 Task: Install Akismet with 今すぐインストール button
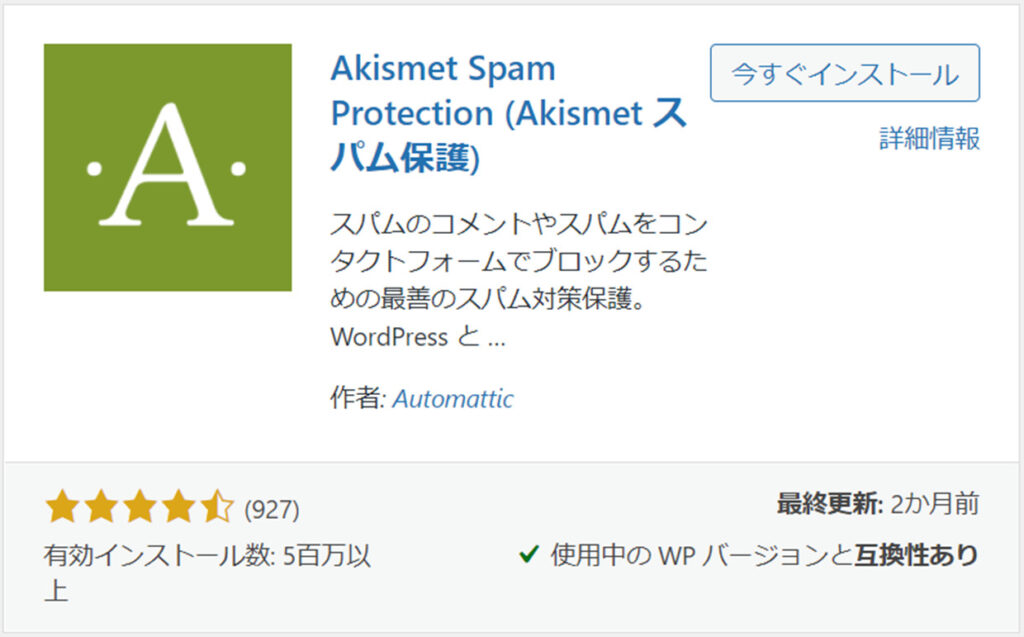[844, 73]
